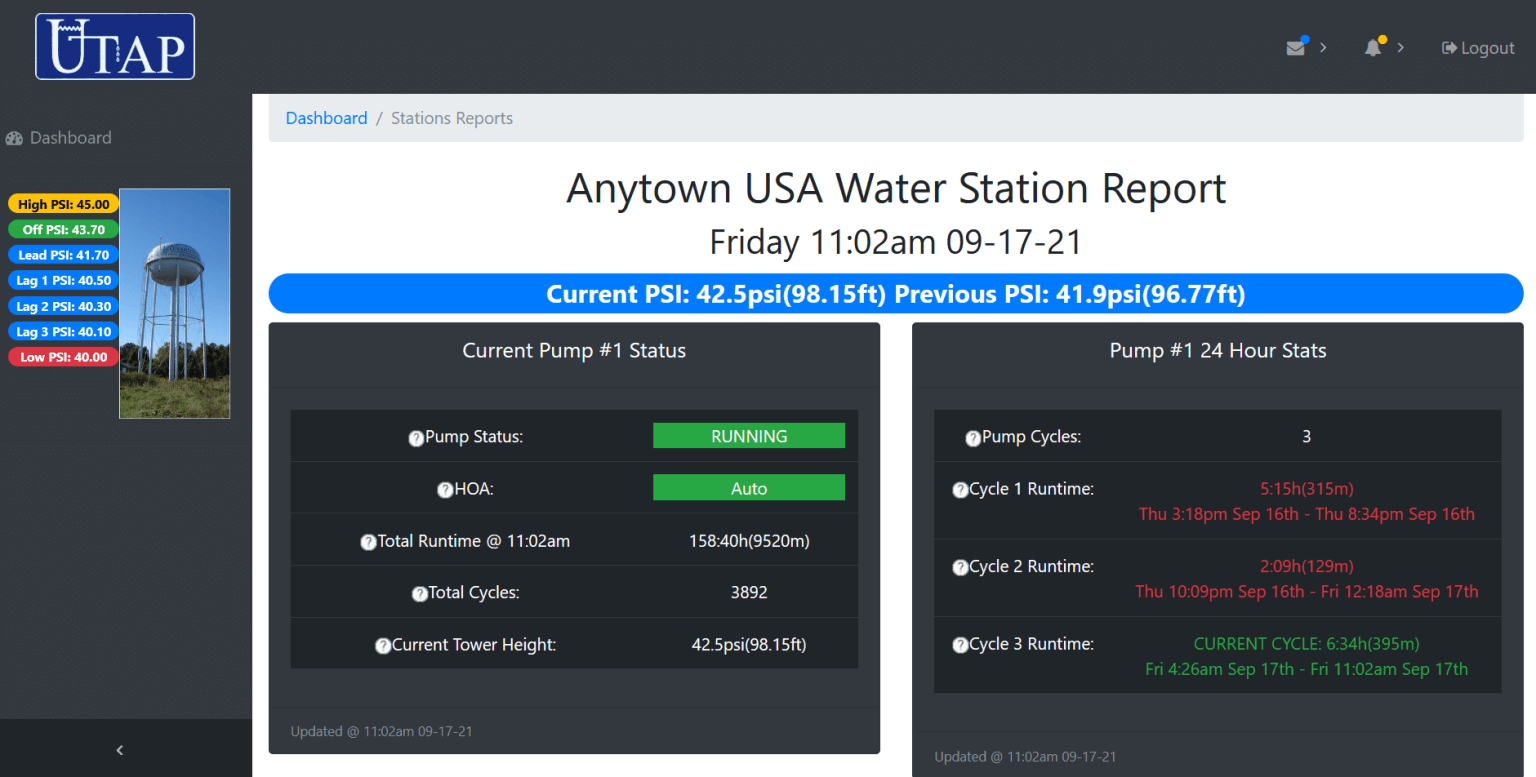Open the messages envelope icon
The image size is (1536, 777).
[x=1295, y=47]
